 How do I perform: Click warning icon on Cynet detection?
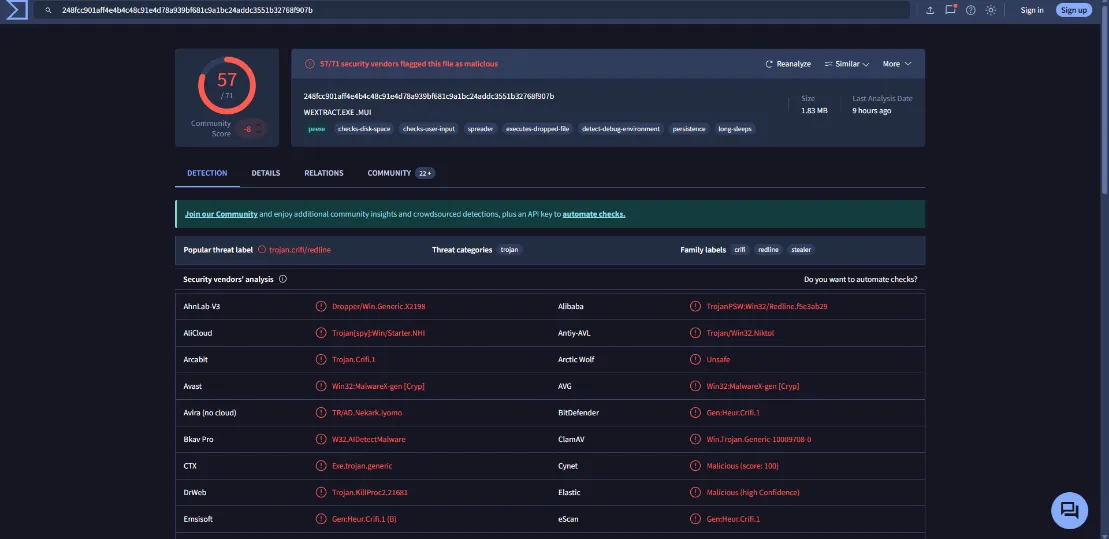pos(695,466)
